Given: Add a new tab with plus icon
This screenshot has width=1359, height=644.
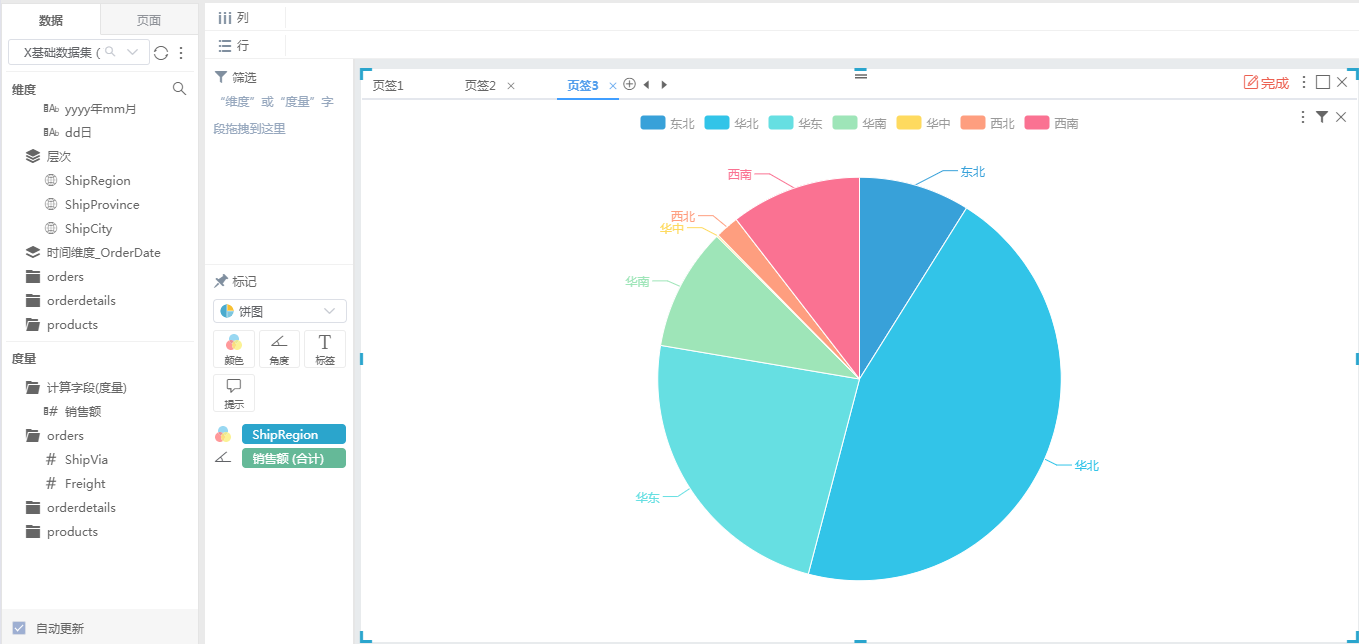Looking at the screenshot, I should tap(629, 84).
